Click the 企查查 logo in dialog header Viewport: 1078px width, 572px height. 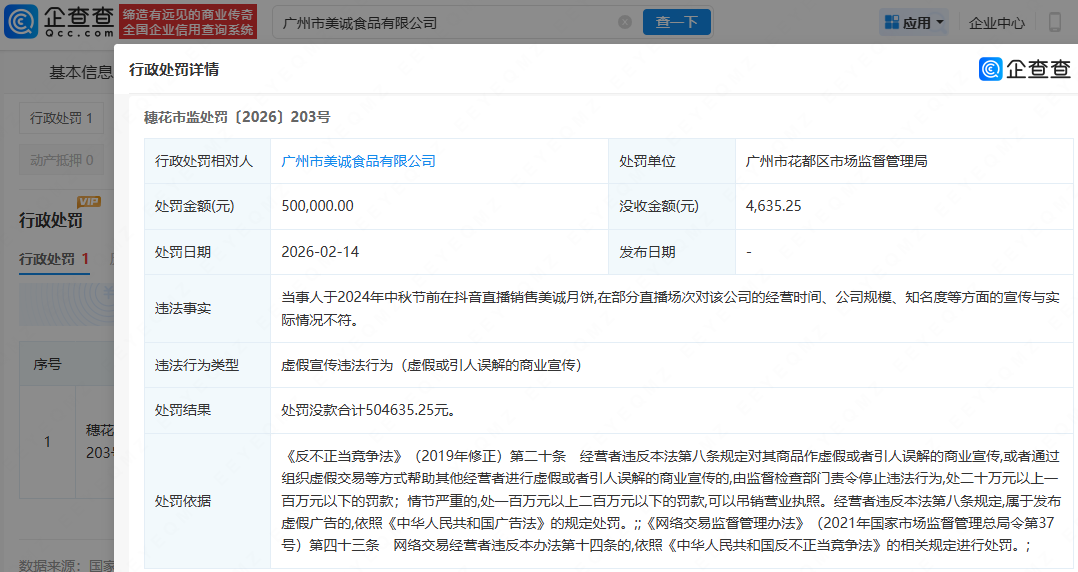pos(1023,69)
